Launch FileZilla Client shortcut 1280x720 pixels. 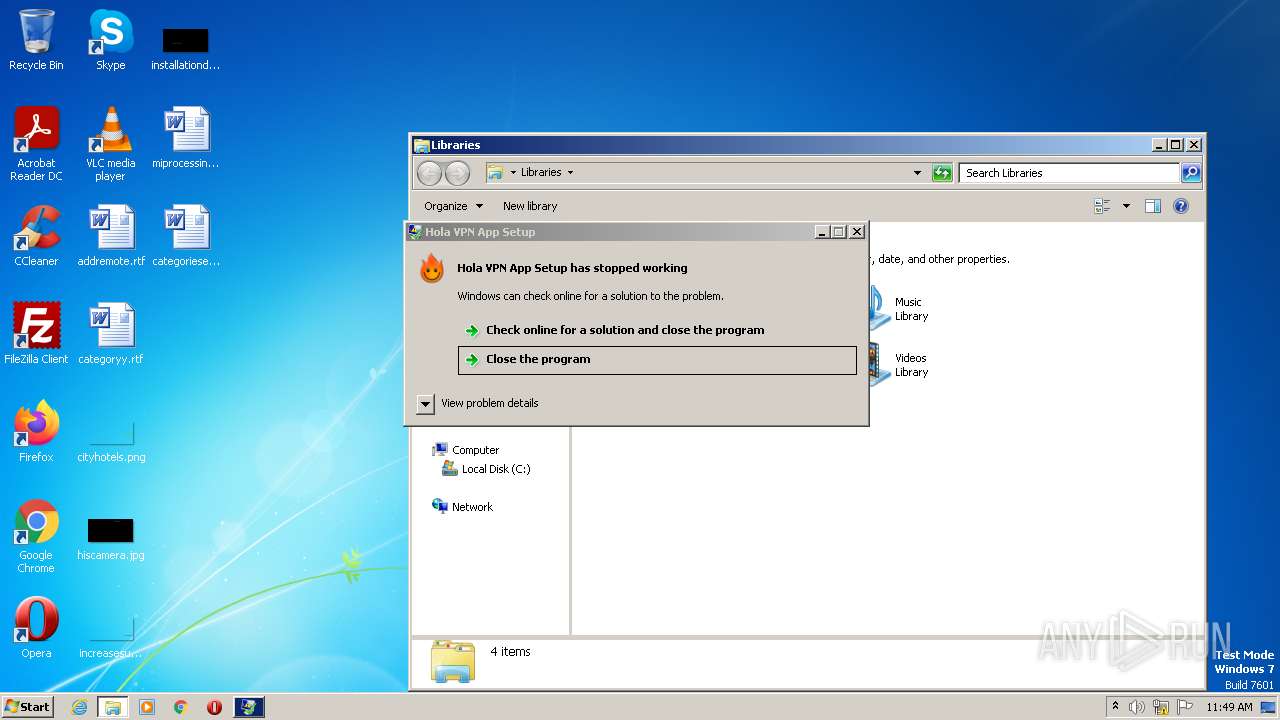pyautogui.click(x=36, y=333)
